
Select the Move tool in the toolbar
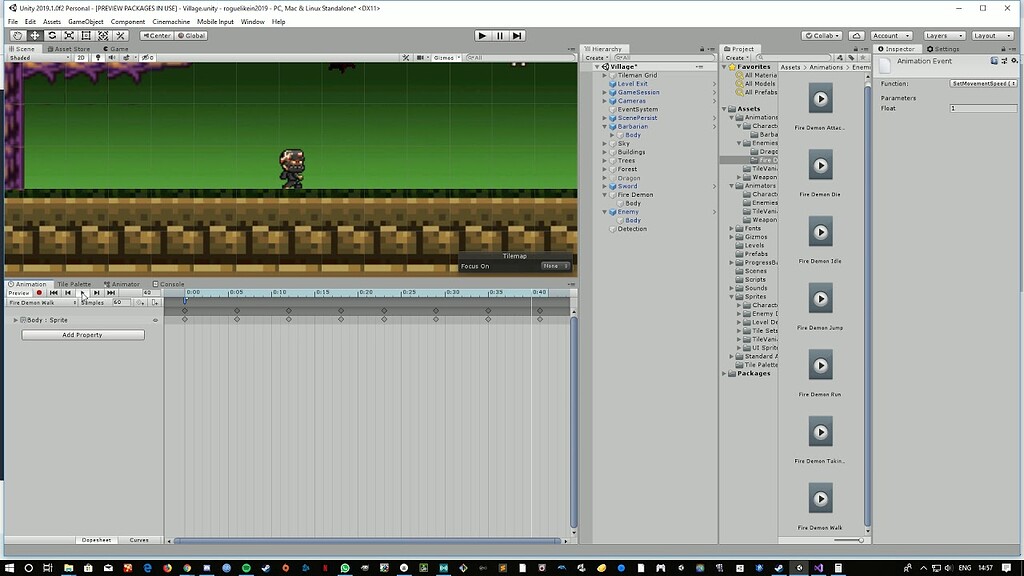pyautogui.click(x=34, y=35)
